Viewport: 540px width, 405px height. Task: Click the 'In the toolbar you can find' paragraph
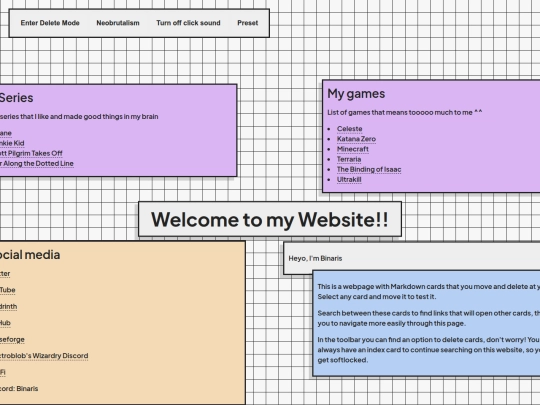(428, 350)
